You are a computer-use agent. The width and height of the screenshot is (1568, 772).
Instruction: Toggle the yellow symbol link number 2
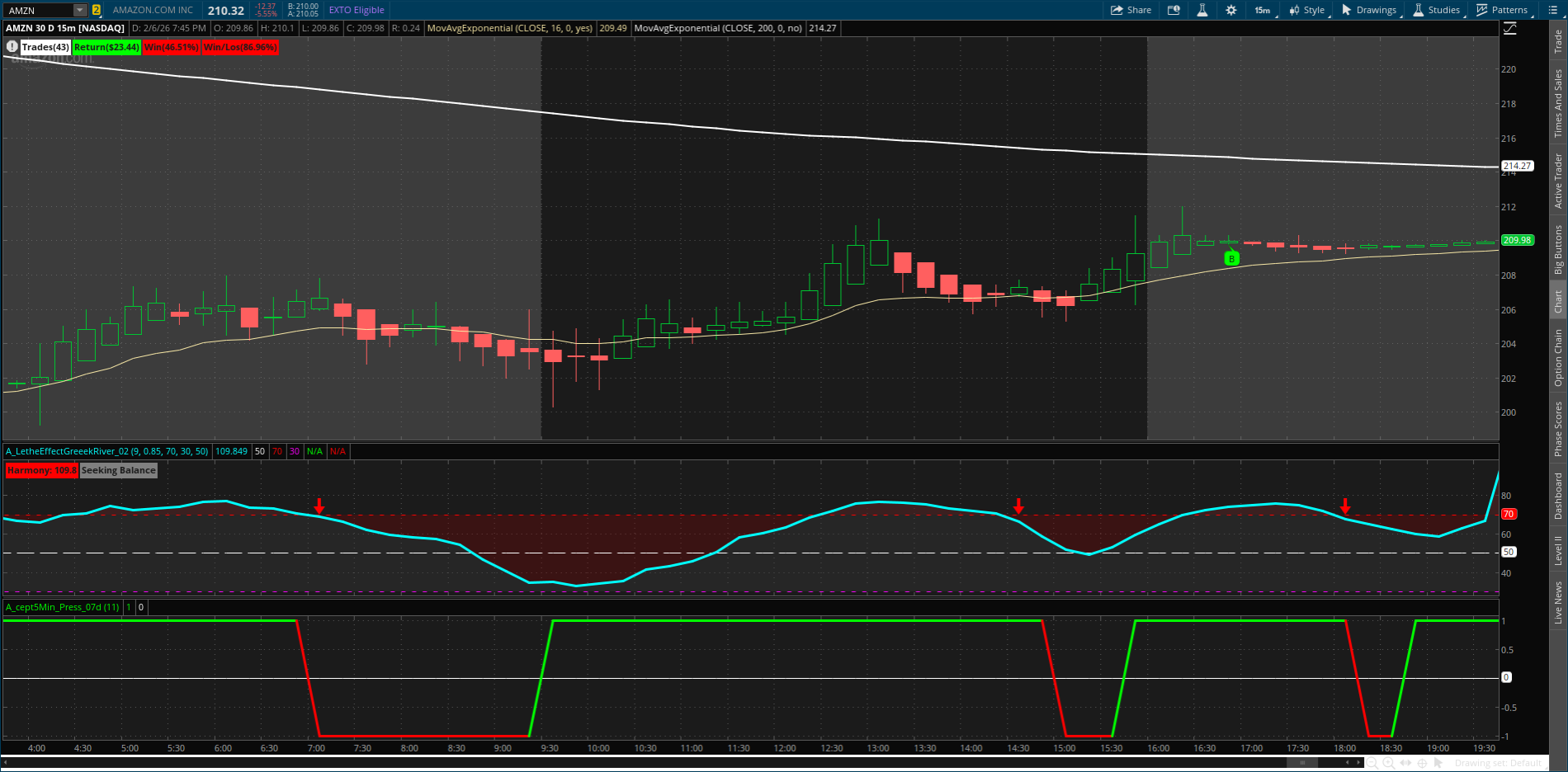(97, 10)
